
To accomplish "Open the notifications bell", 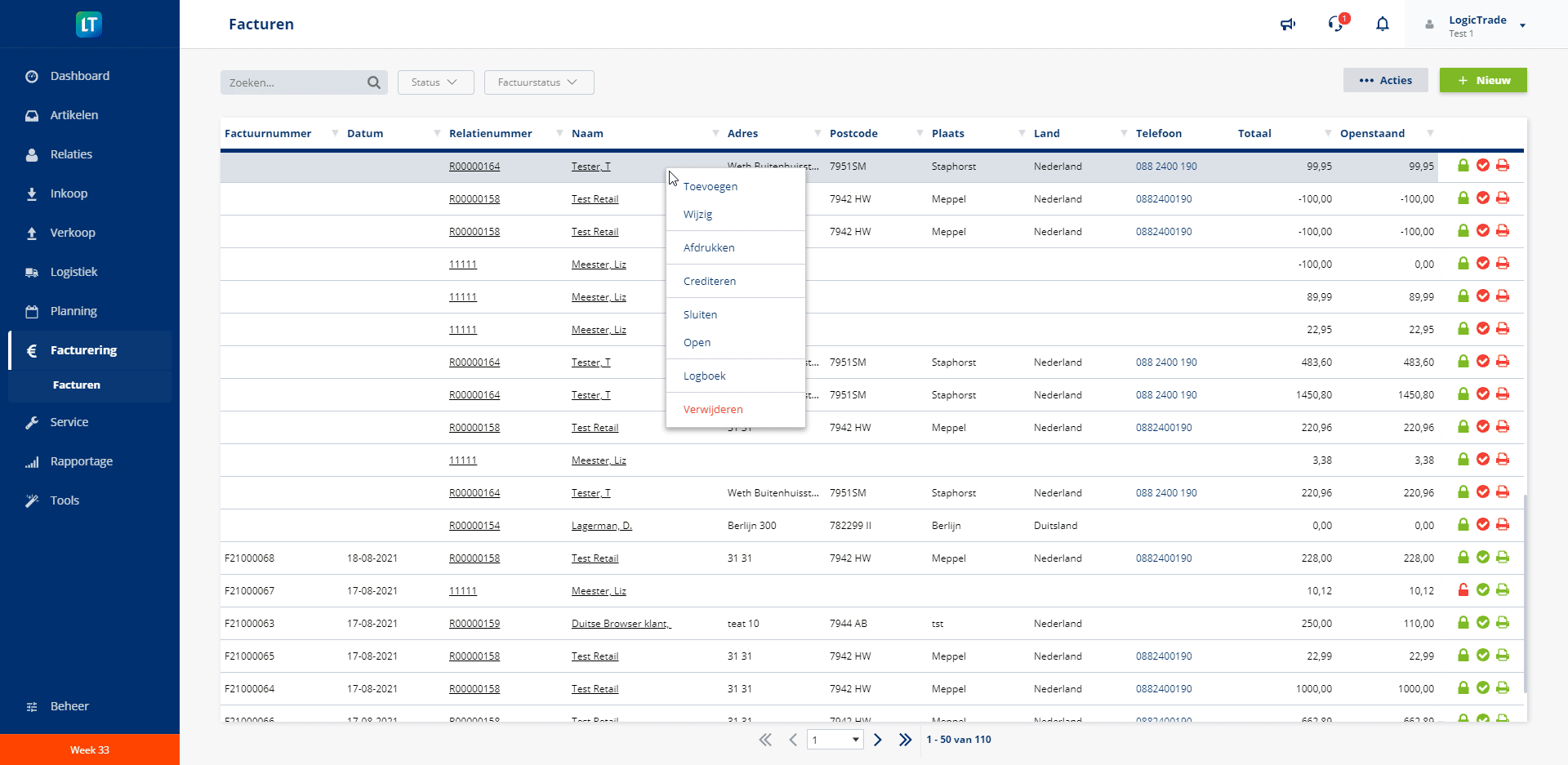I will coord(1383,24).
